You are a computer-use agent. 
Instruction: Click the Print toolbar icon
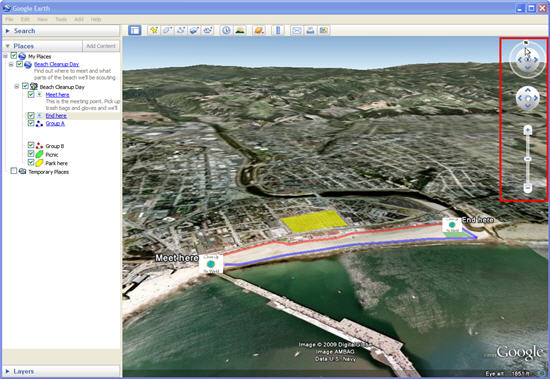310,31
